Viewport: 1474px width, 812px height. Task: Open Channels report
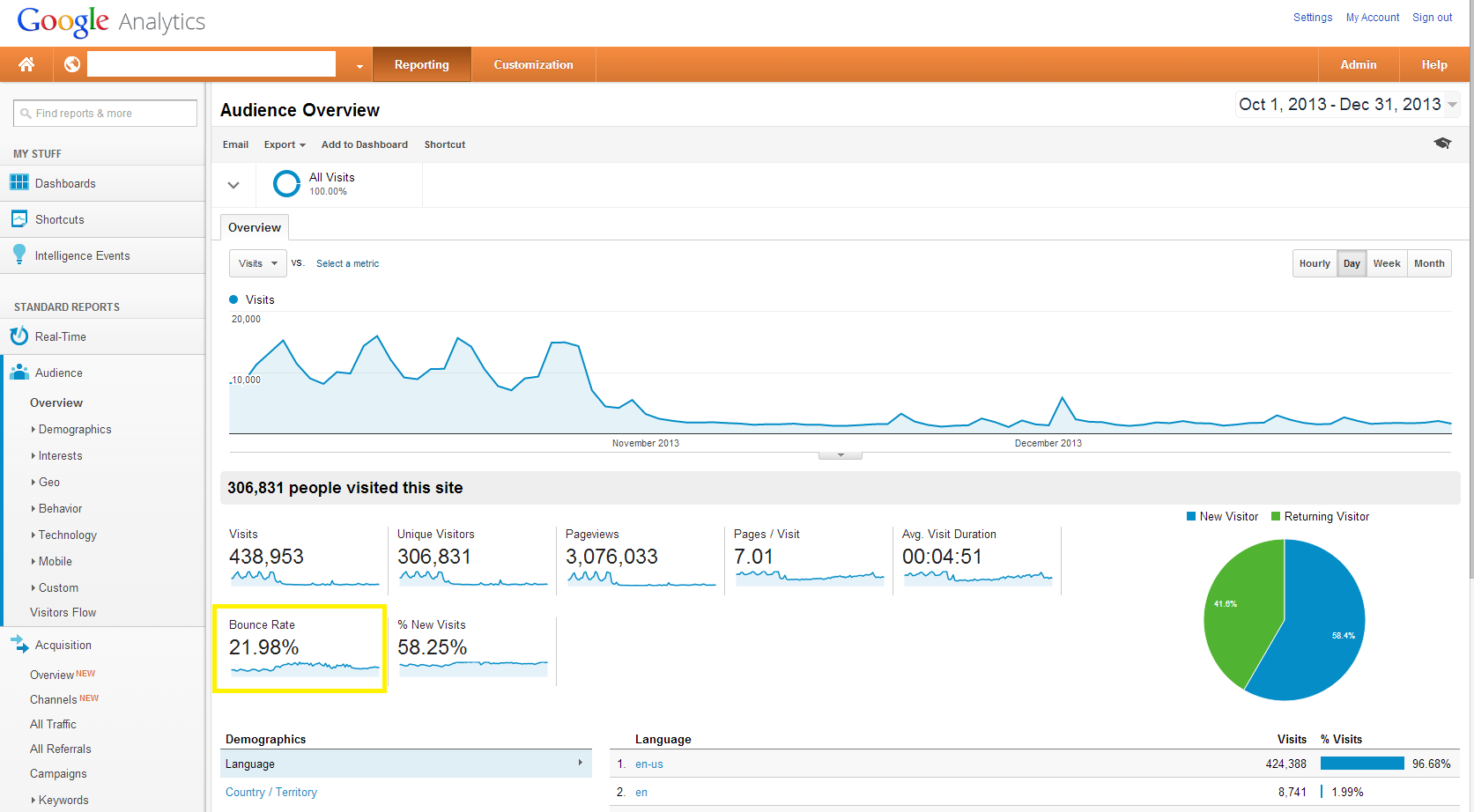coord(54,699)
